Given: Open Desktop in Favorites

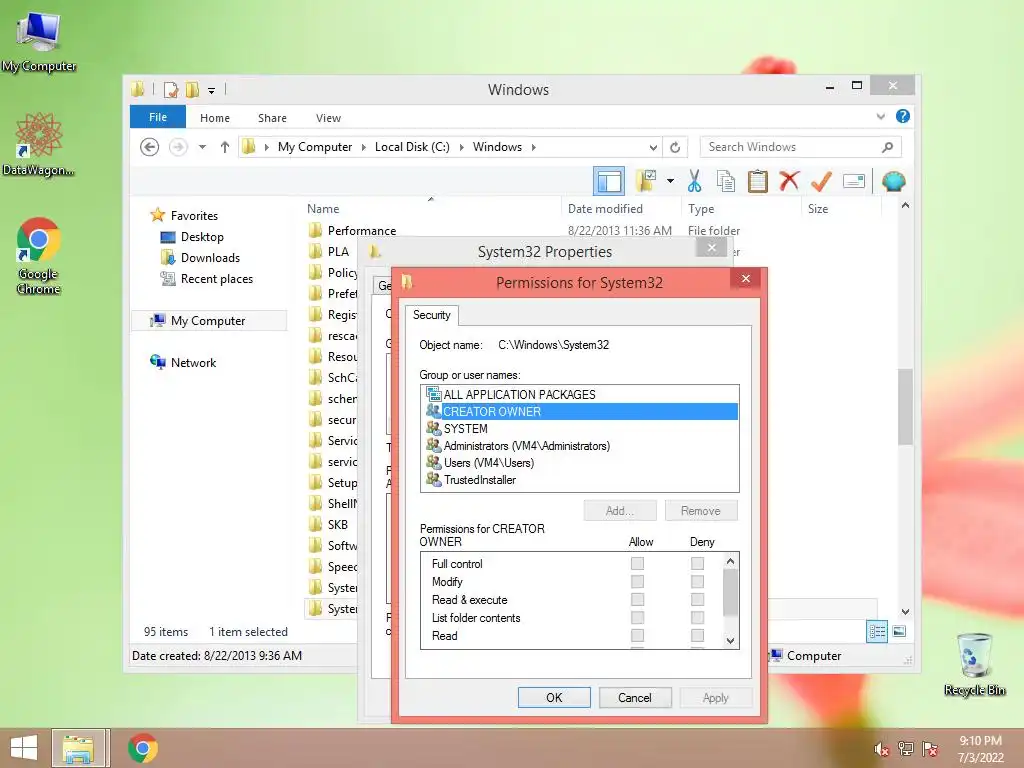Looking at the screenshot, I should pyautogui.click(x=202, y=237).
